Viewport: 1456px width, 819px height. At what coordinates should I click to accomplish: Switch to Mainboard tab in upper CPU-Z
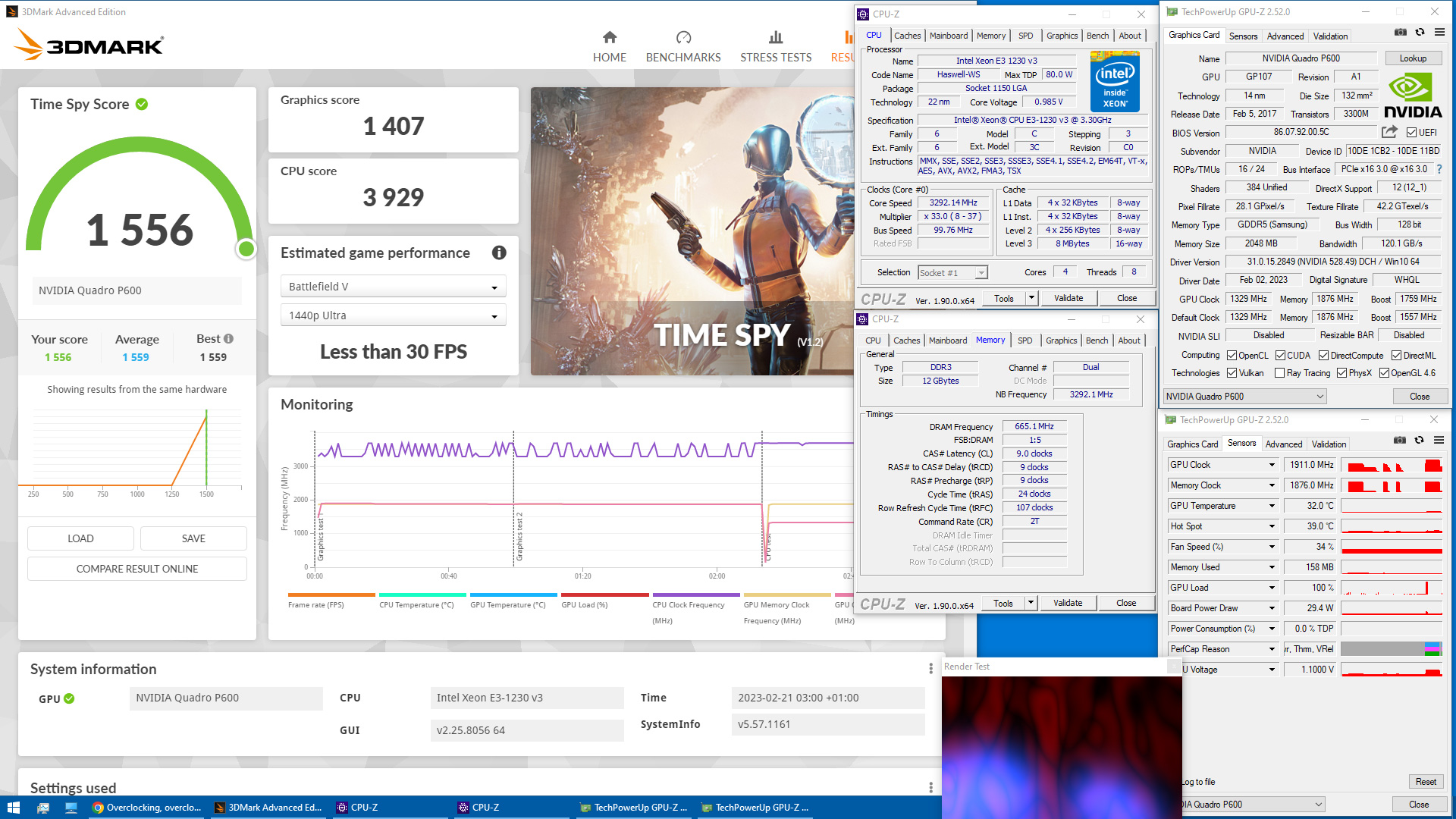(949, 36)
